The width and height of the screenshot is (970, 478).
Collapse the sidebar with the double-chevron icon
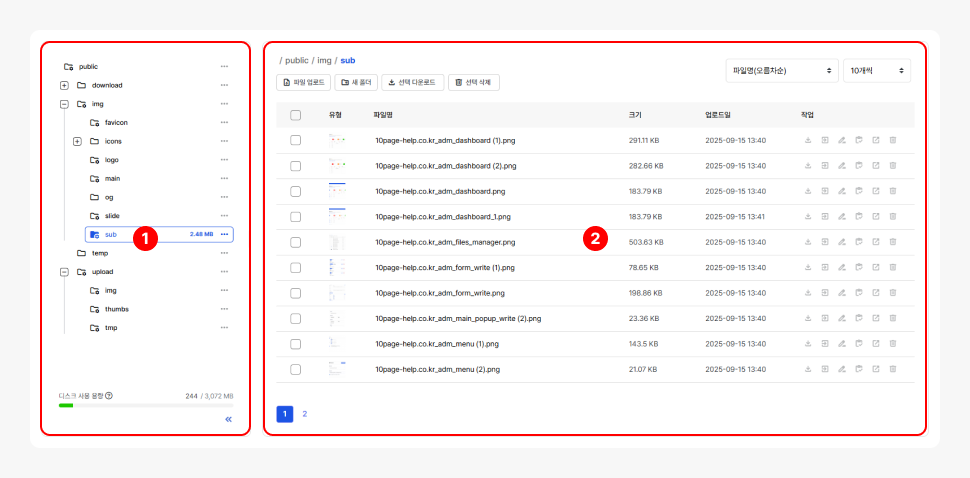pos(228,420)
